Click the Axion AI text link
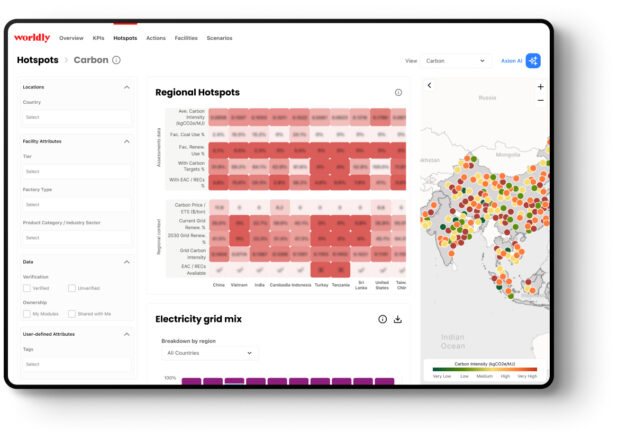This screenshot has width=618, height=438. (510, 61)
